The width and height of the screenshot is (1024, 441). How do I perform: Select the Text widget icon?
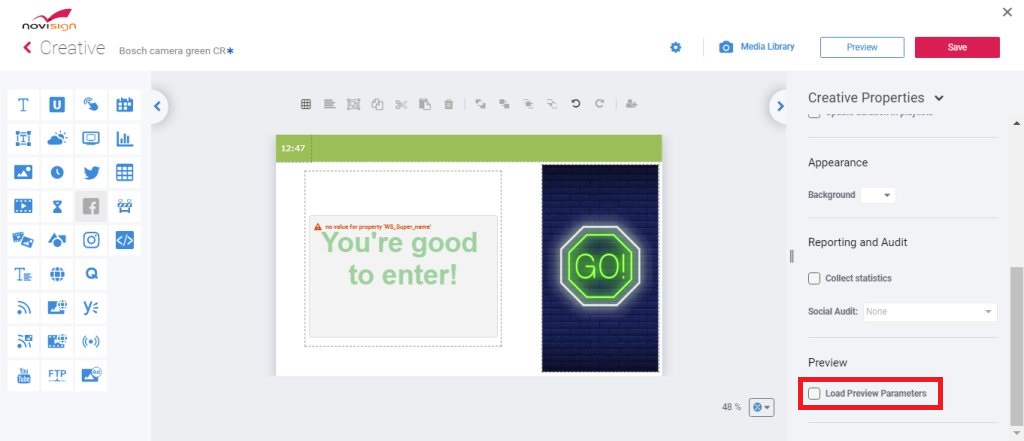pyautogui.click(x=24, y=105)
